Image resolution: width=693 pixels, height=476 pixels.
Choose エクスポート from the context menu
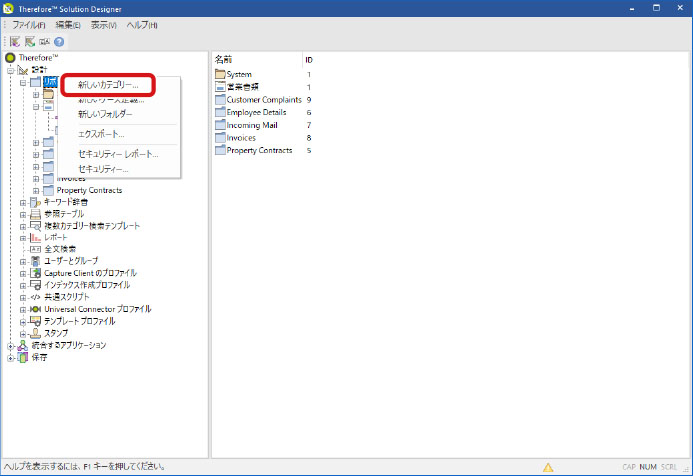tap(101, 134)
